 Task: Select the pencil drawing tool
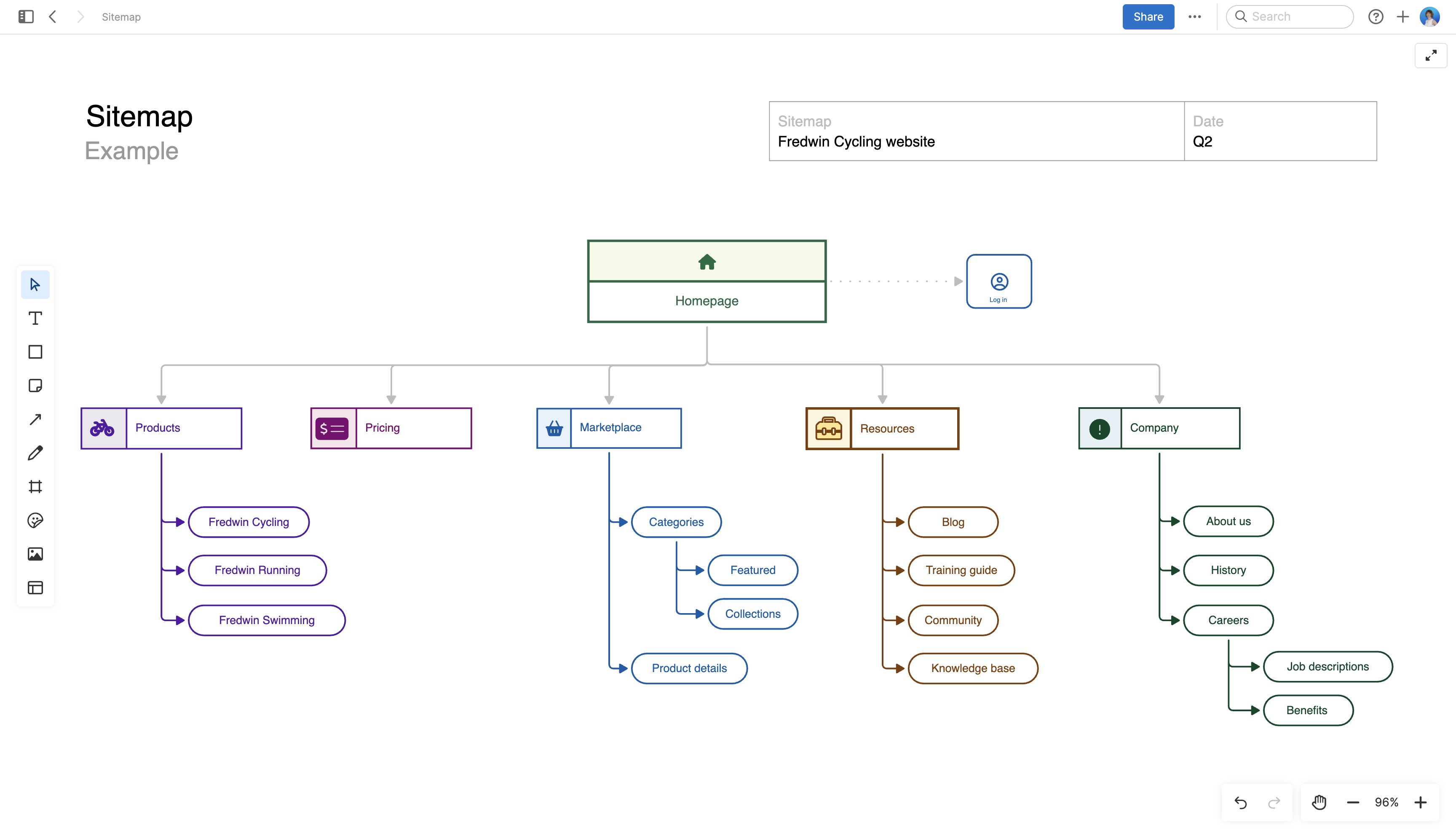click(x=35, y=453)
